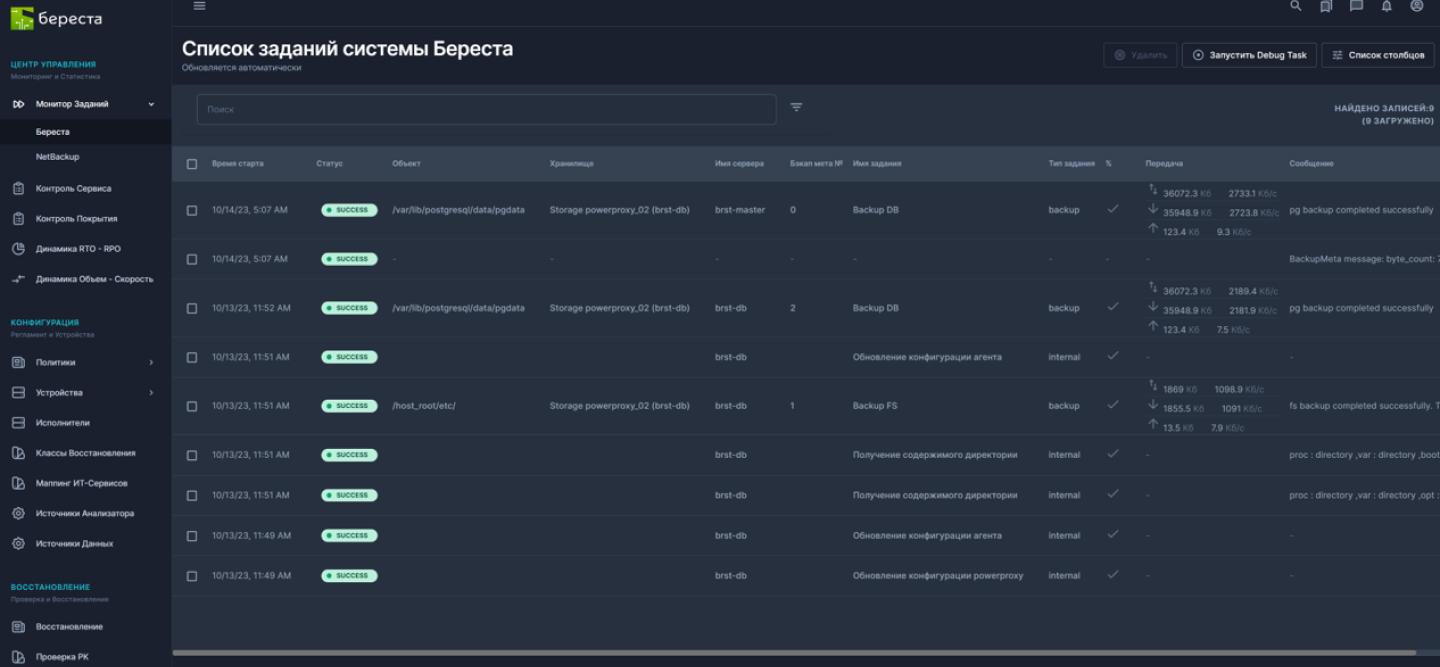Click the Контроль Покрытия clipboard icon
1440x667 pixels.
point(18,218)
